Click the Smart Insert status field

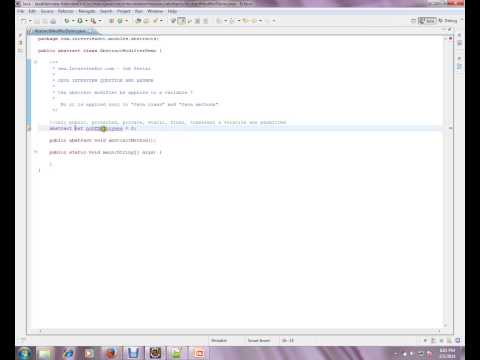coord(259,340)
